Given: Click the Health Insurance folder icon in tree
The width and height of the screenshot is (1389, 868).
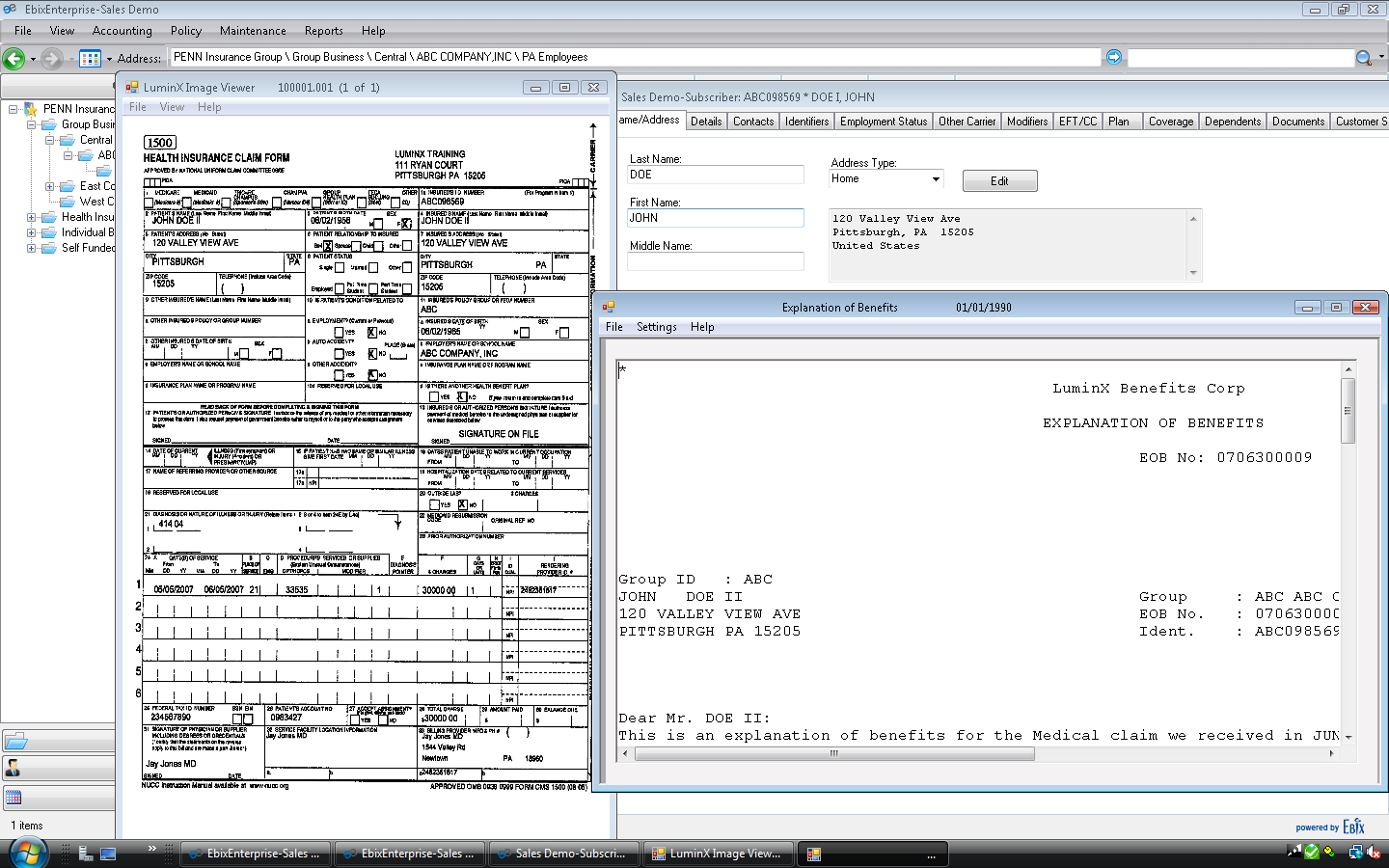Looking at the screenshot, I should click(49, 217).
